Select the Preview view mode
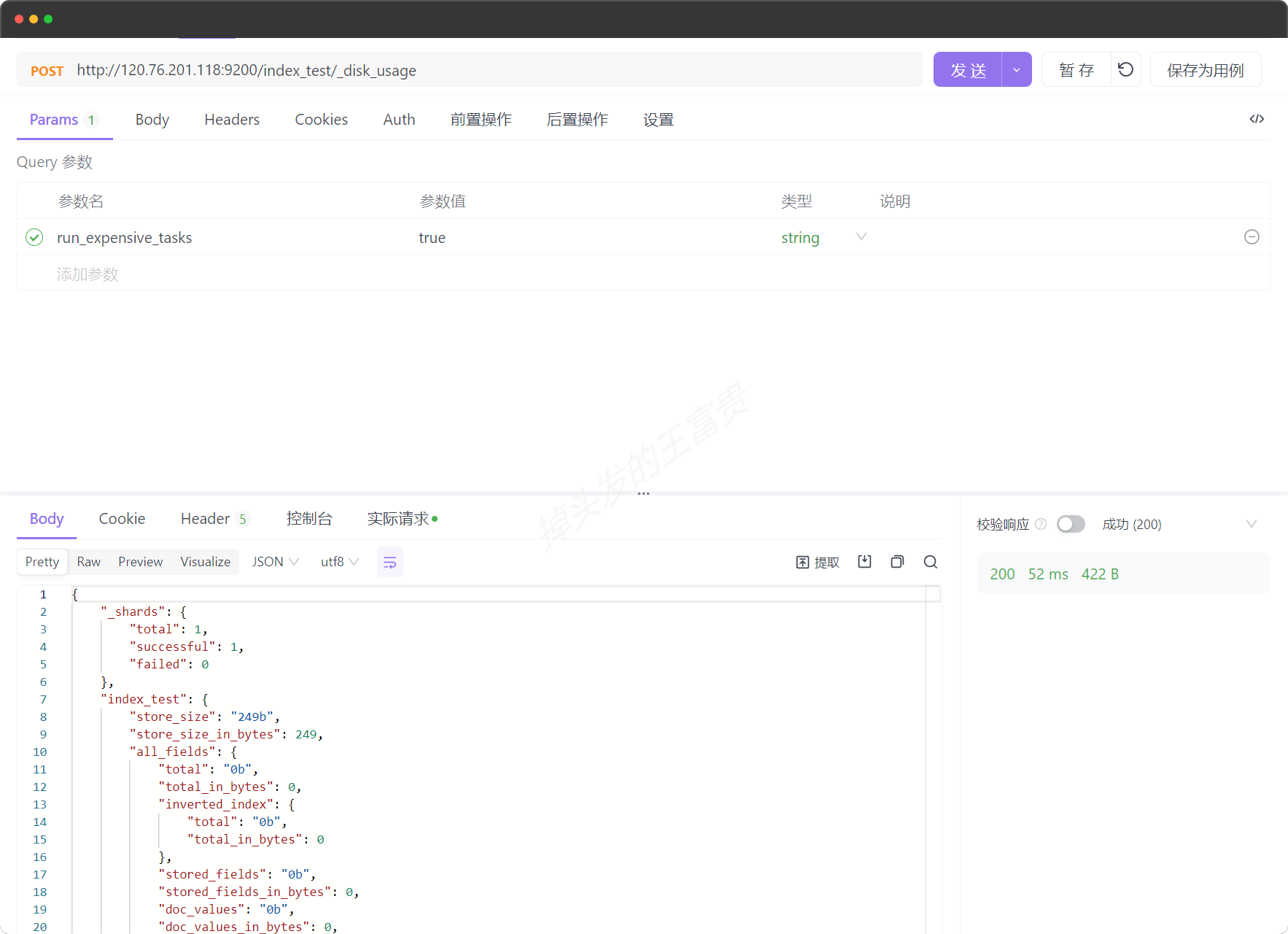The height and width of the screenshot is (934, 1288). click(141, 562)
